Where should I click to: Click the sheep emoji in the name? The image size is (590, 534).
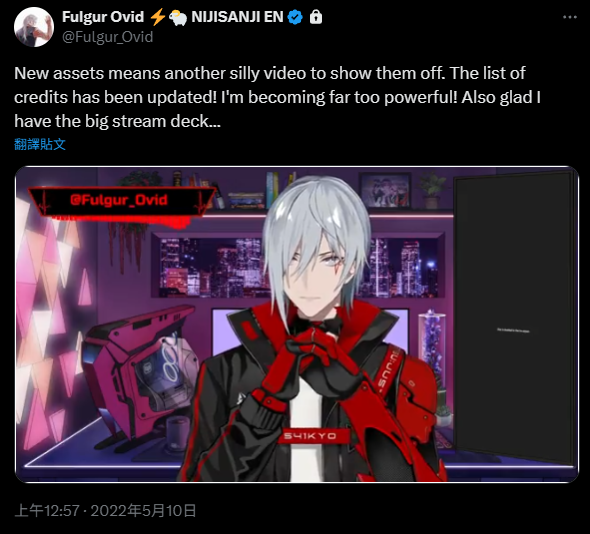178,17
